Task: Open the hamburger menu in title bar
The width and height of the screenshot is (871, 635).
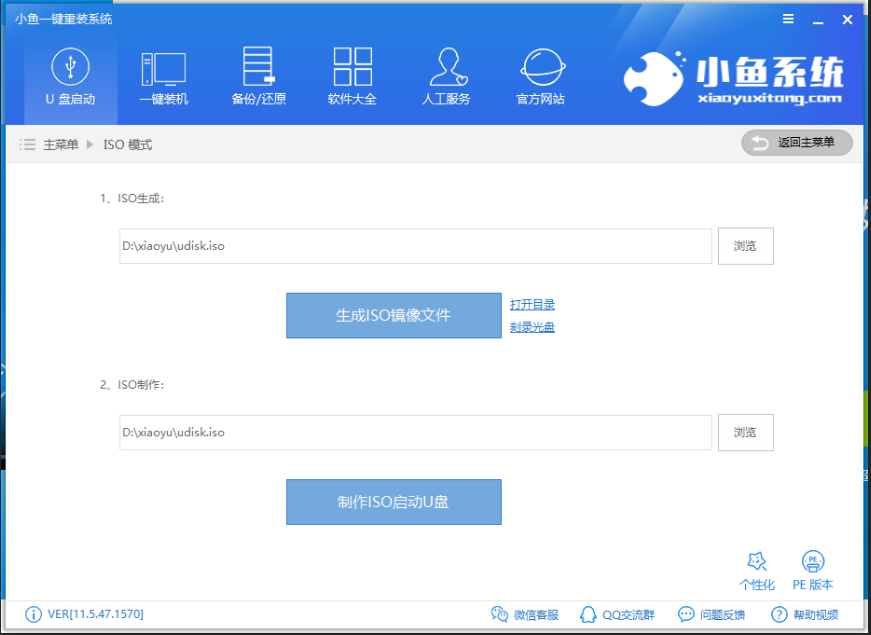Action: pyautogui.click(x=788, y=19)
